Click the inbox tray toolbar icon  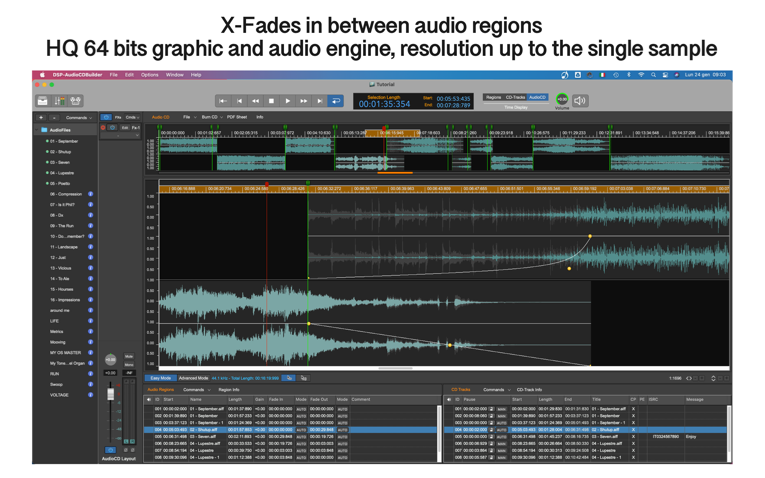42,101
